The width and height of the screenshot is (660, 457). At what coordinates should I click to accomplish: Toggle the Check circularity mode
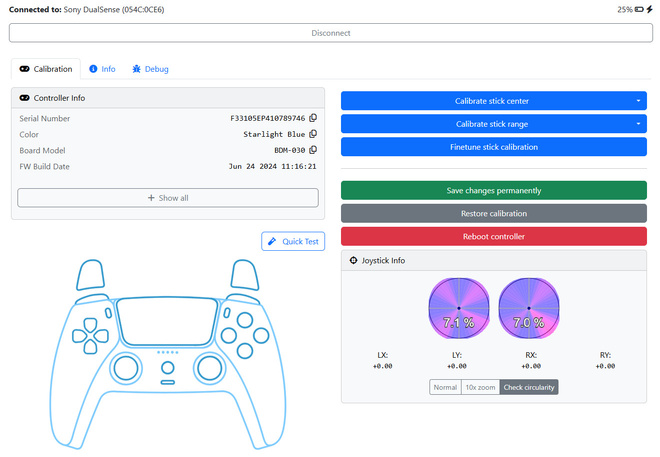click(x=529, y=387)
